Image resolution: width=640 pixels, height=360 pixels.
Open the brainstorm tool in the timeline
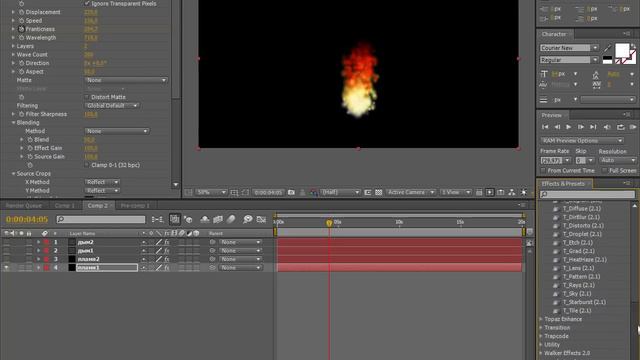click(x=247, y=220)
